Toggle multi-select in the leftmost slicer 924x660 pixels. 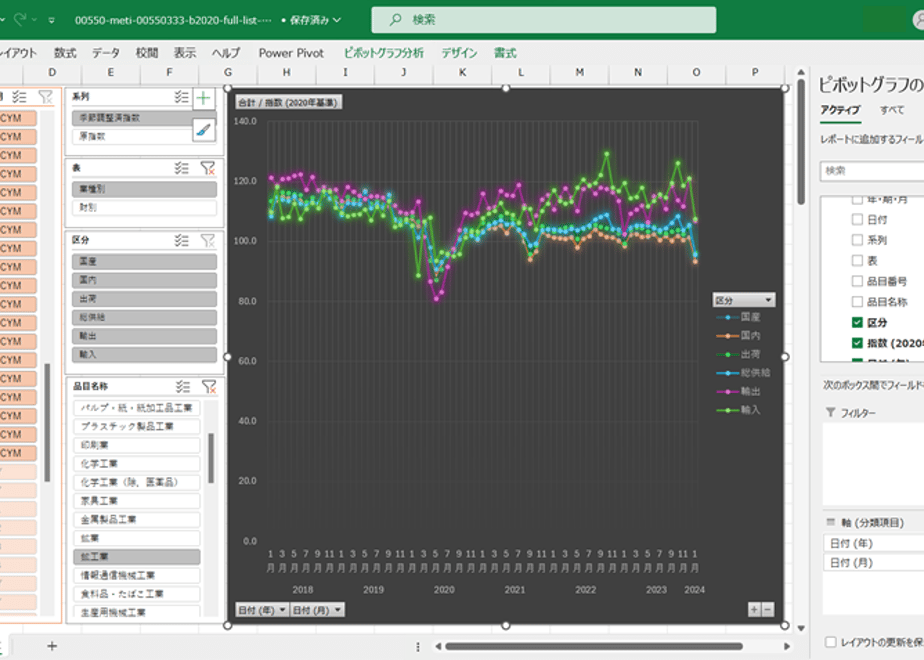pyautogui.click(x=19, y=97)
